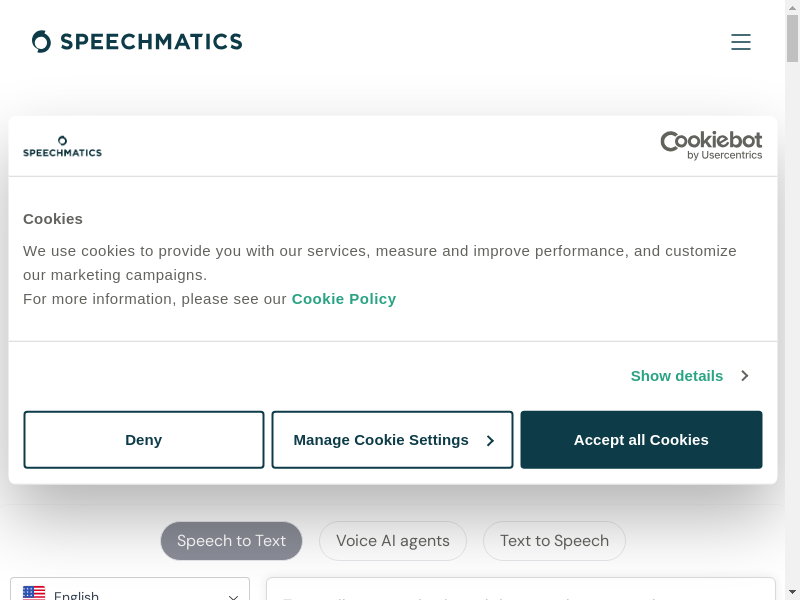Click the chevron arrow next to Show details
This screenshot has height=600, width=800.
pyautogui.click(x=745, y=376)
